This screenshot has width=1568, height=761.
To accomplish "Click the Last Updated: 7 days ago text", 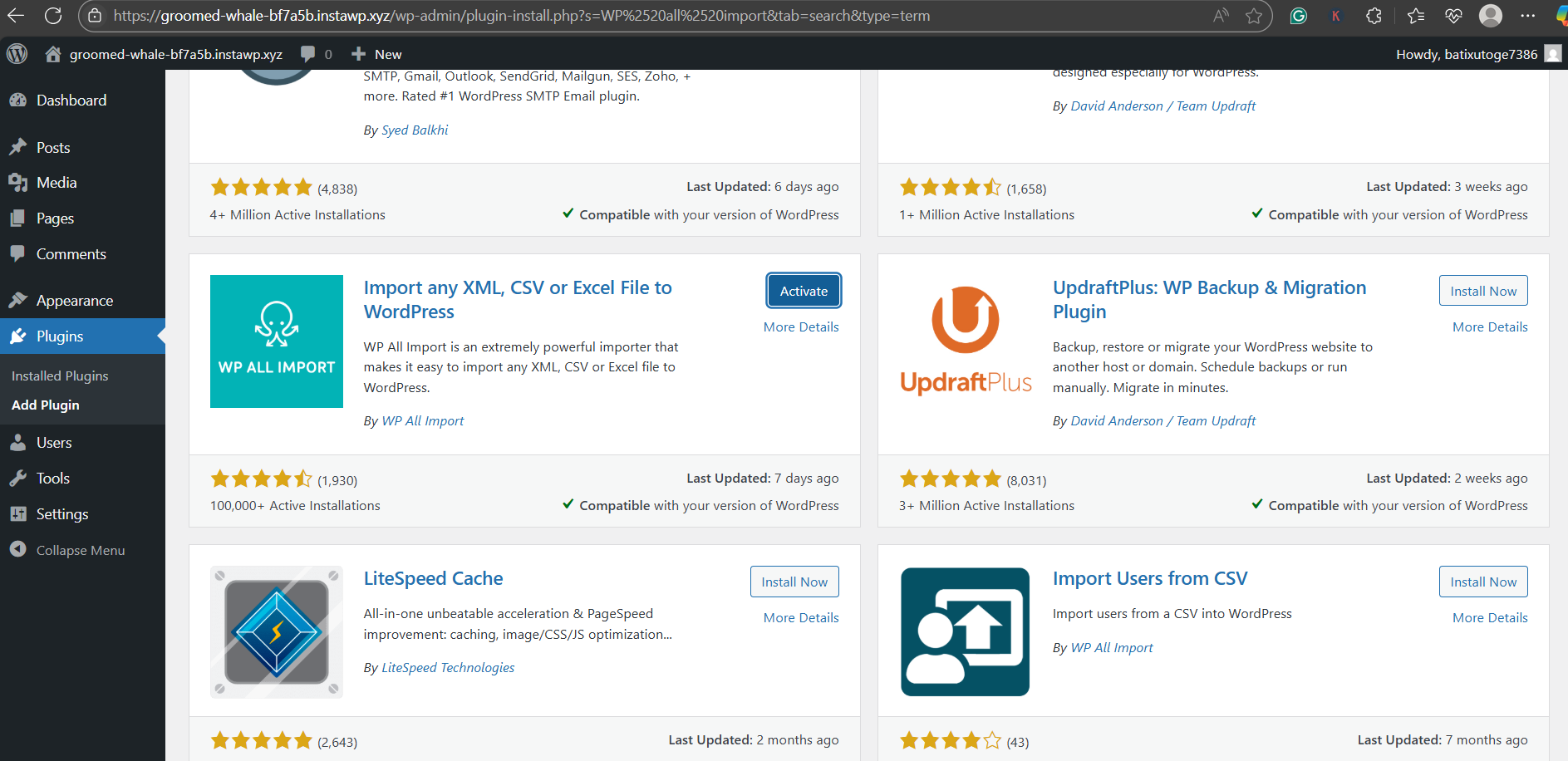I will [x=763, y=479].
